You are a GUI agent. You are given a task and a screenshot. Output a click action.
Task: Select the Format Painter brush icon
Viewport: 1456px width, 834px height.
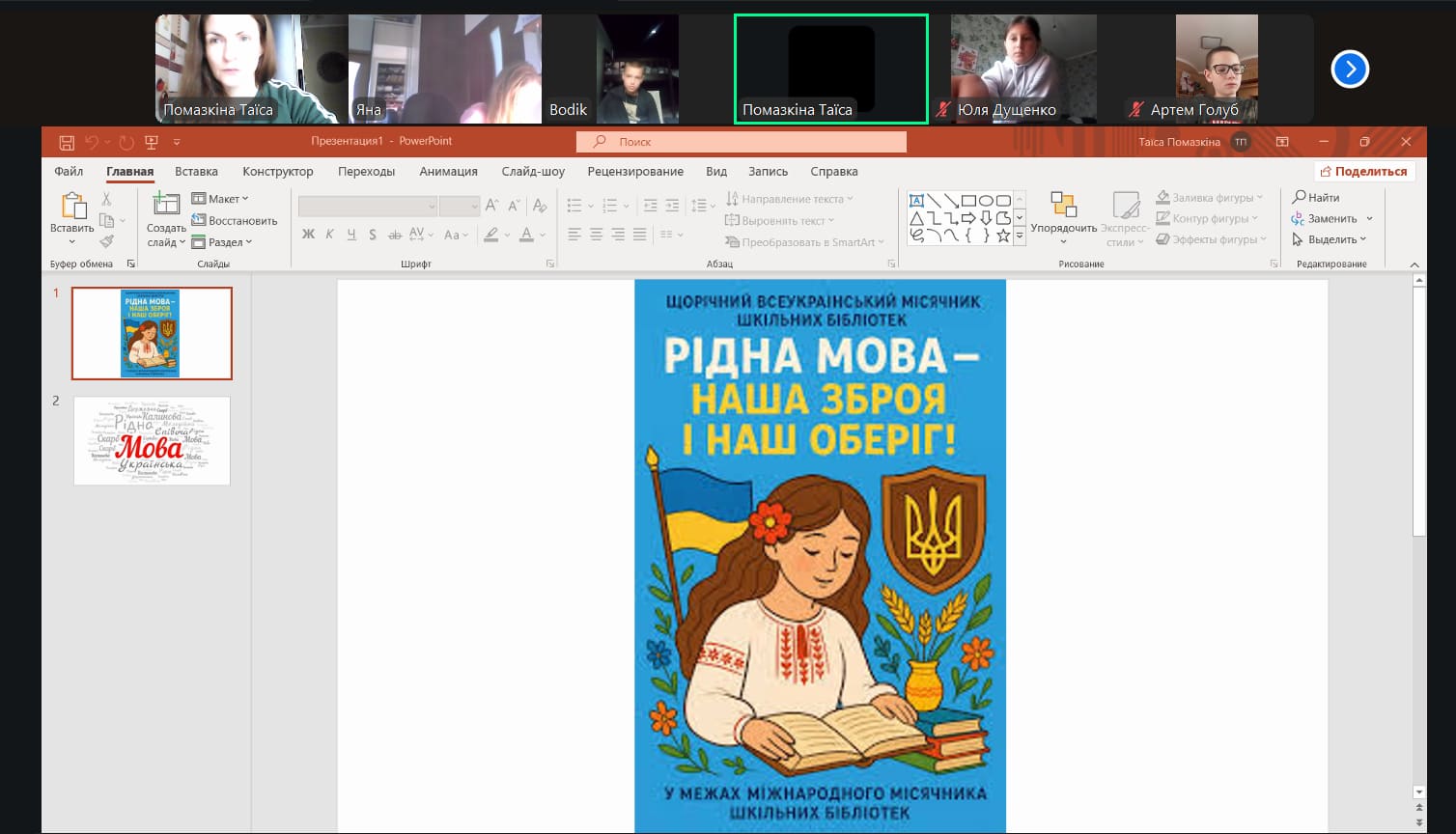106,241
